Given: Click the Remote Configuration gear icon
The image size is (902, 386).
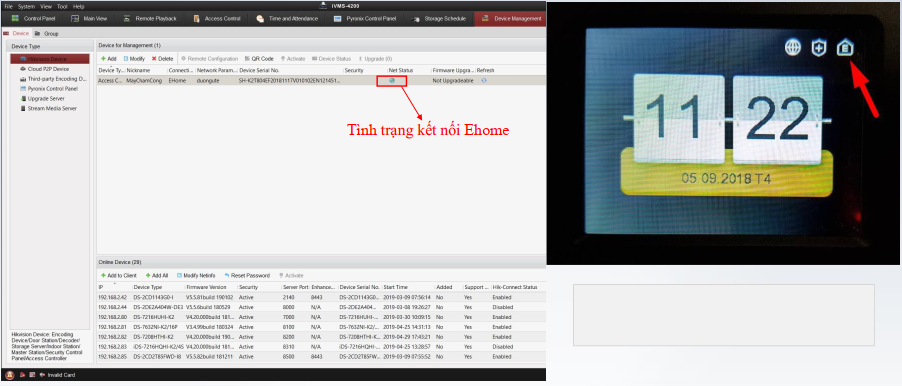Looking at the screenshot, I should (x=184, y=59).
